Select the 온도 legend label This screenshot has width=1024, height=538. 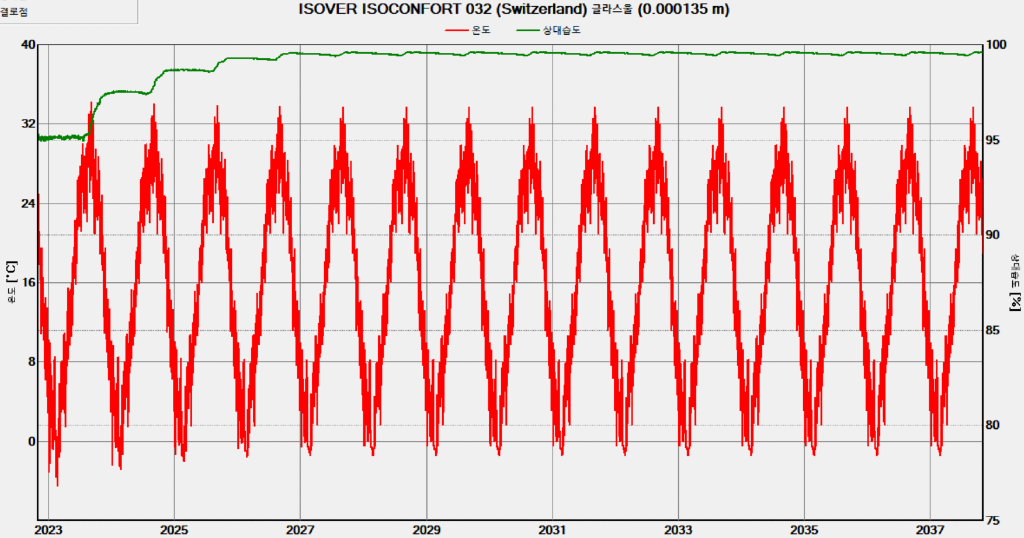483,30
